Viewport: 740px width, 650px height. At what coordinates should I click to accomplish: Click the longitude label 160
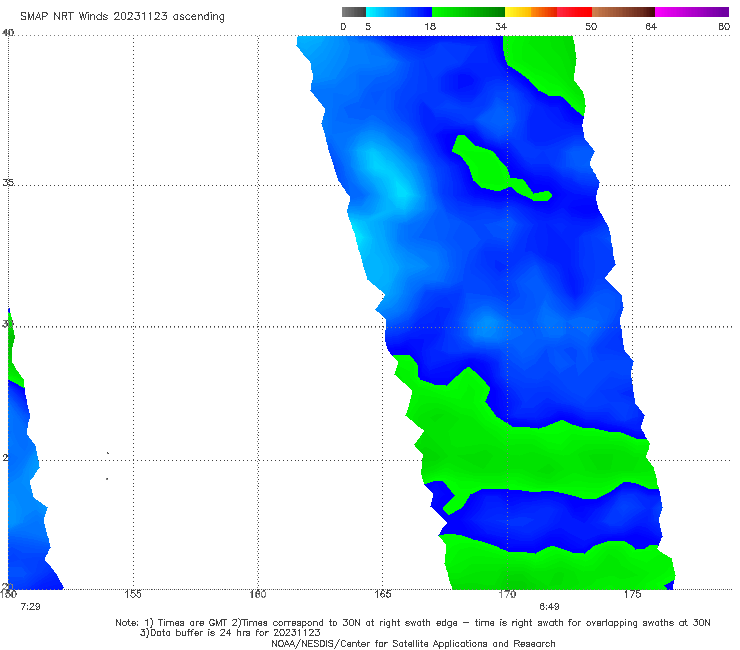(x=258, y=594)
